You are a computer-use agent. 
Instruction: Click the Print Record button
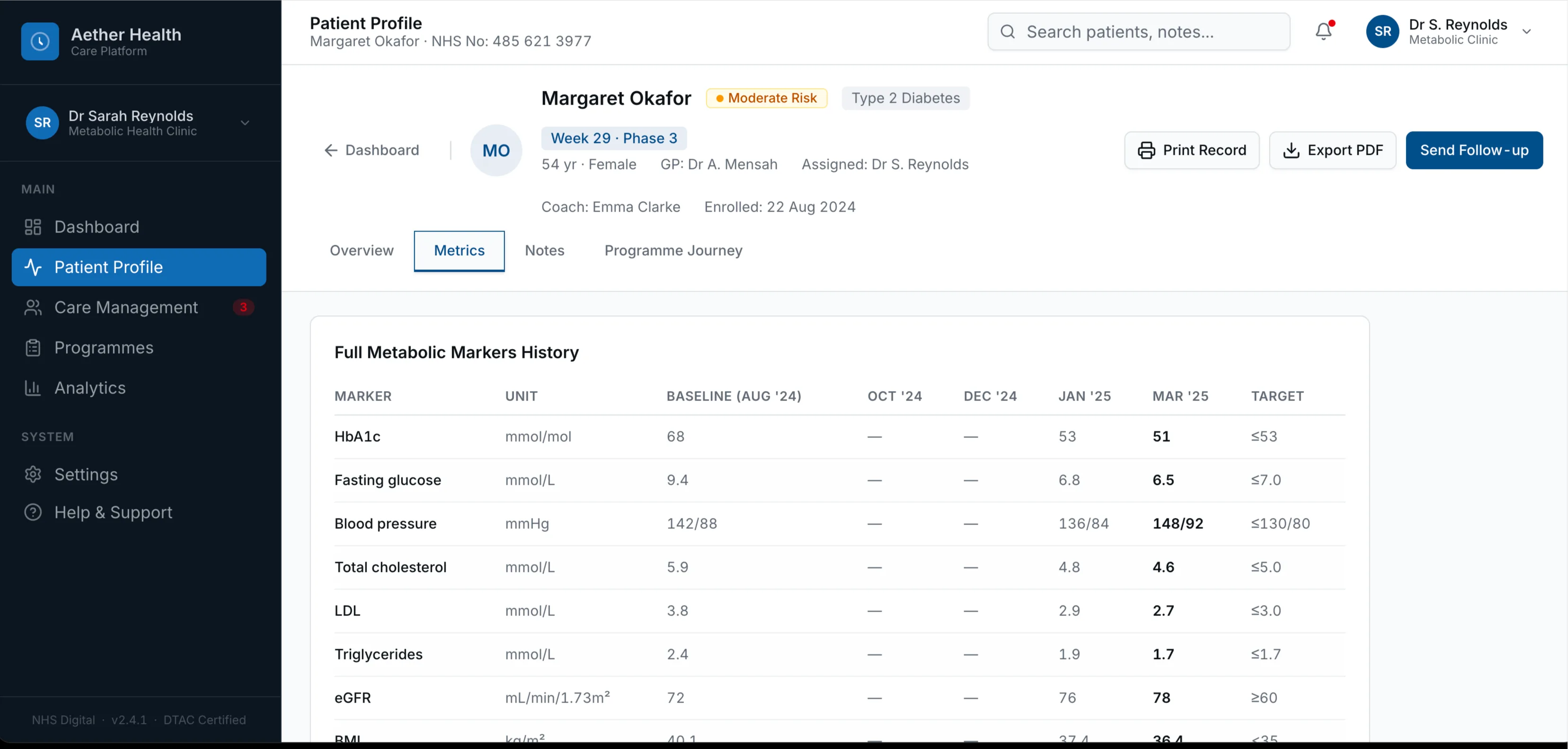click(x=1191, y=151)
